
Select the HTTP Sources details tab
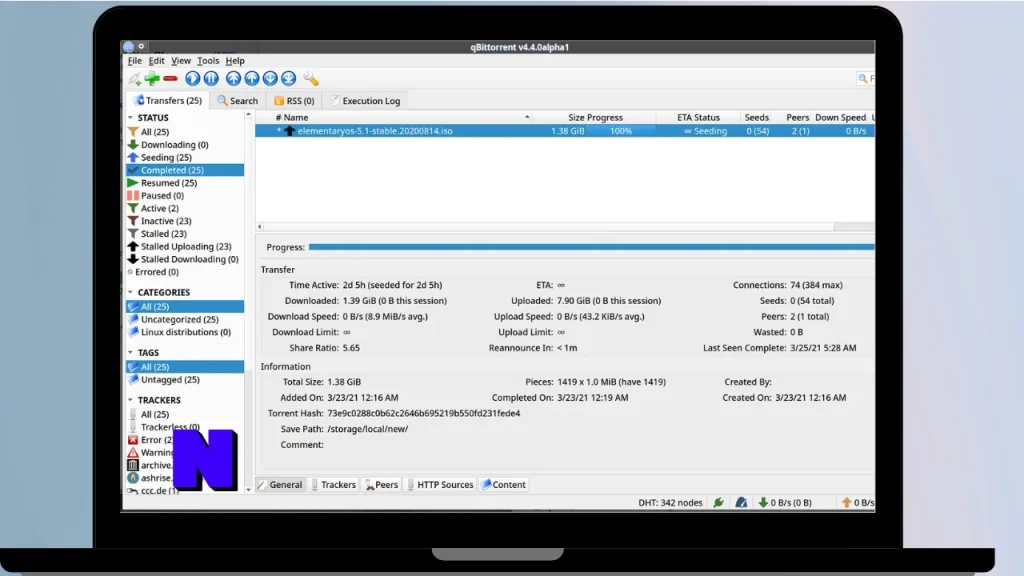click(x=440, y=485)
